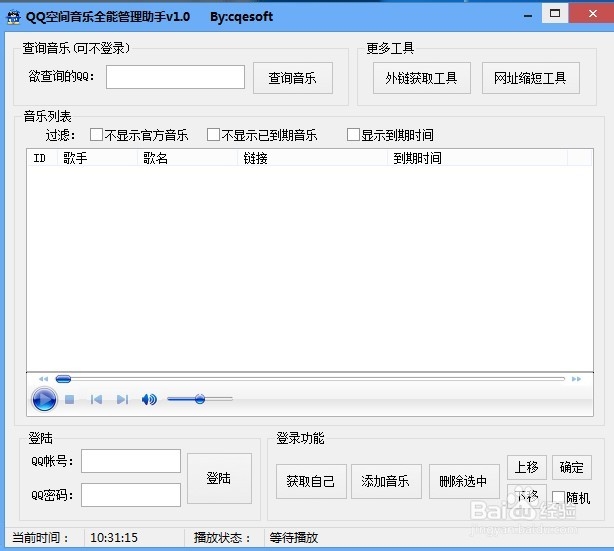This screenshot has width=614, height=551.
Task: Click the 删除选中 button
Action: (x=464, y=481)
